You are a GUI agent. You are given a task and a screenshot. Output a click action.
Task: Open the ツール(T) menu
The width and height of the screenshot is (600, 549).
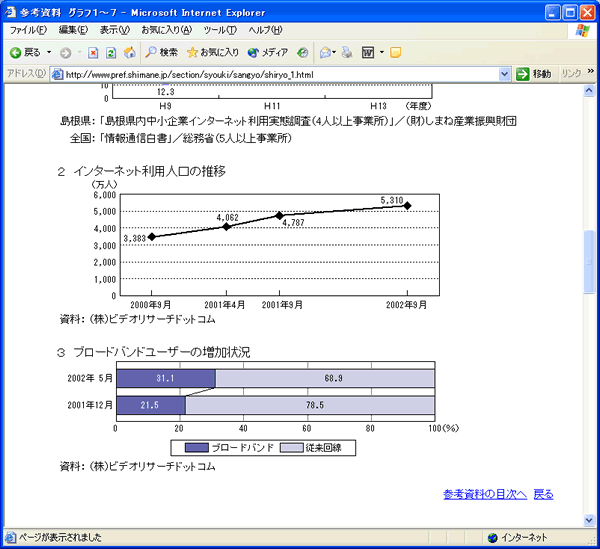pos(220,30)
